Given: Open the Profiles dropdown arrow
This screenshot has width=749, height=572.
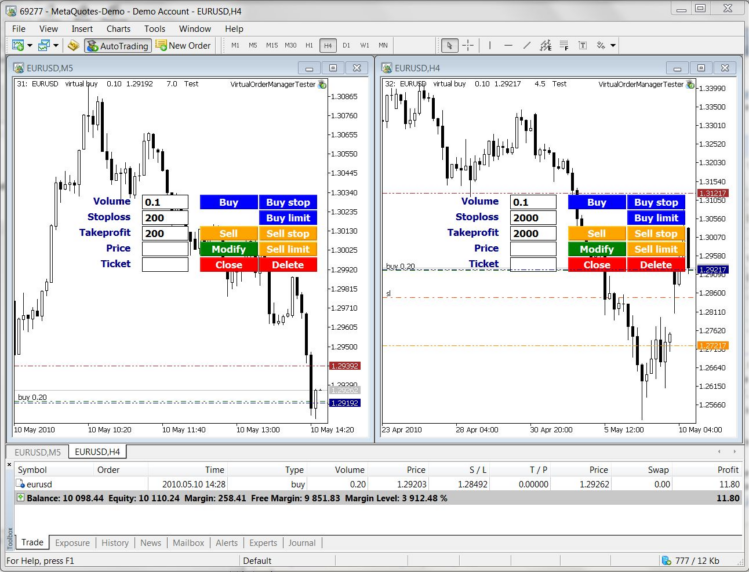Looking at the screenshot, I should click(x=55, y=46).
